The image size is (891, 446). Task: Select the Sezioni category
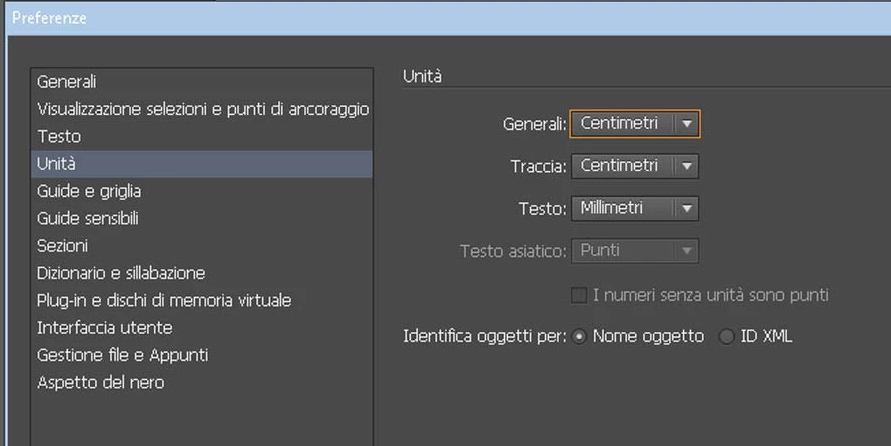coord(202,245)
